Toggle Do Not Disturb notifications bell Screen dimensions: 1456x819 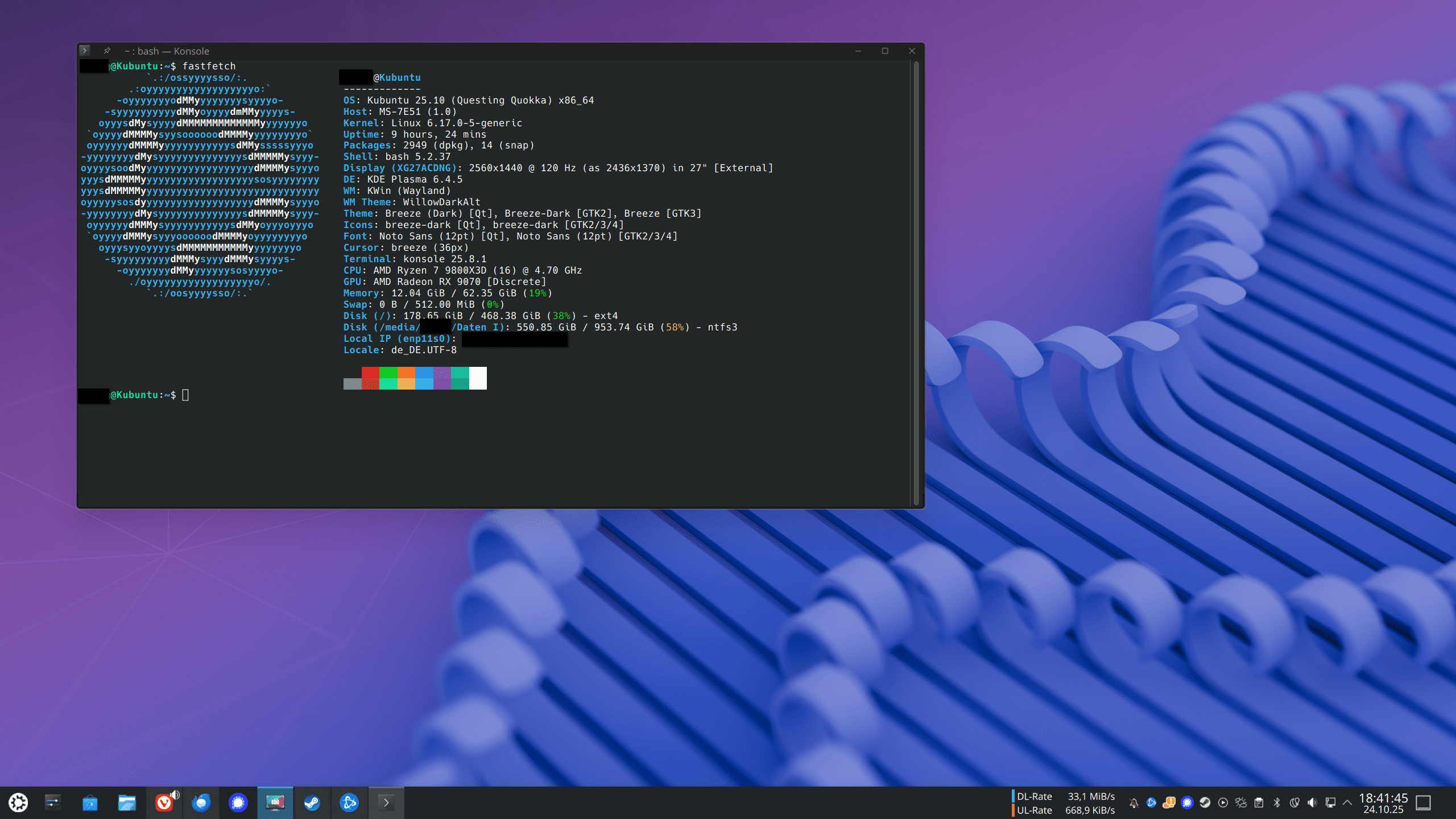[1134, 803]
